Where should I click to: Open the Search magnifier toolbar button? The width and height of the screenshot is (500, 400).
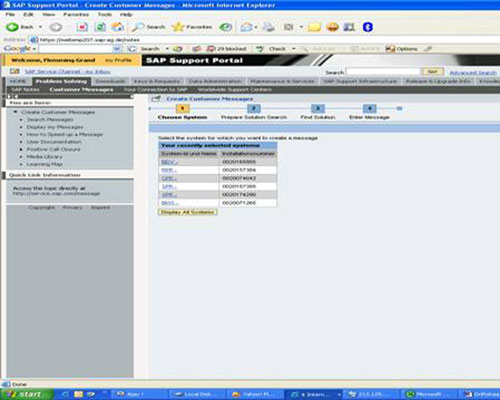[148, 27]
